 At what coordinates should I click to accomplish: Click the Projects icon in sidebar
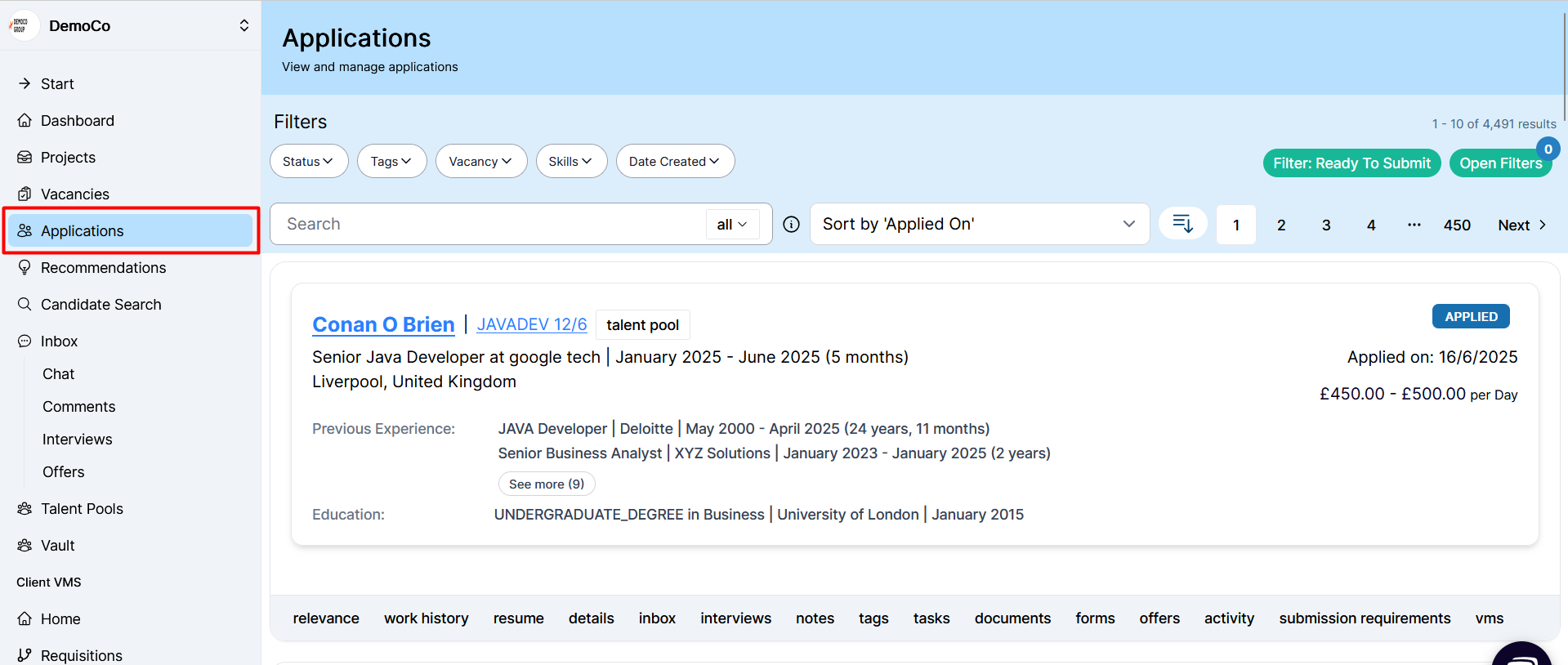(25, 157)
